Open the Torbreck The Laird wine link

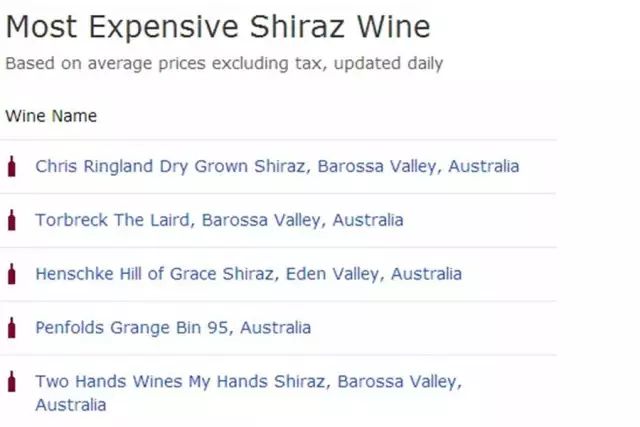[117, 220]
